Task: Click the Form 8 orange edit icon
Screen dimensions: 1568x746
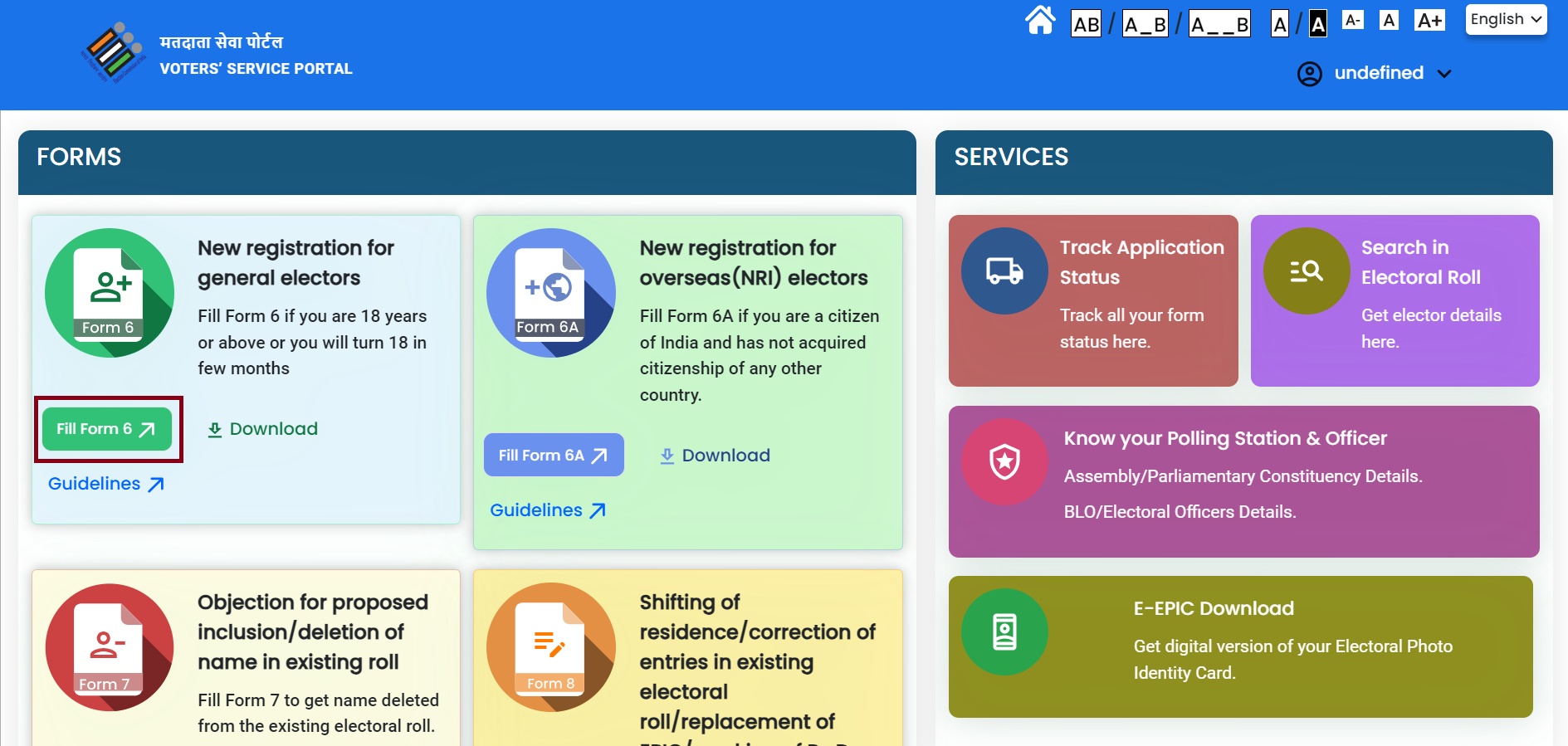Action: pyautogui.click(x=550, y=647)
